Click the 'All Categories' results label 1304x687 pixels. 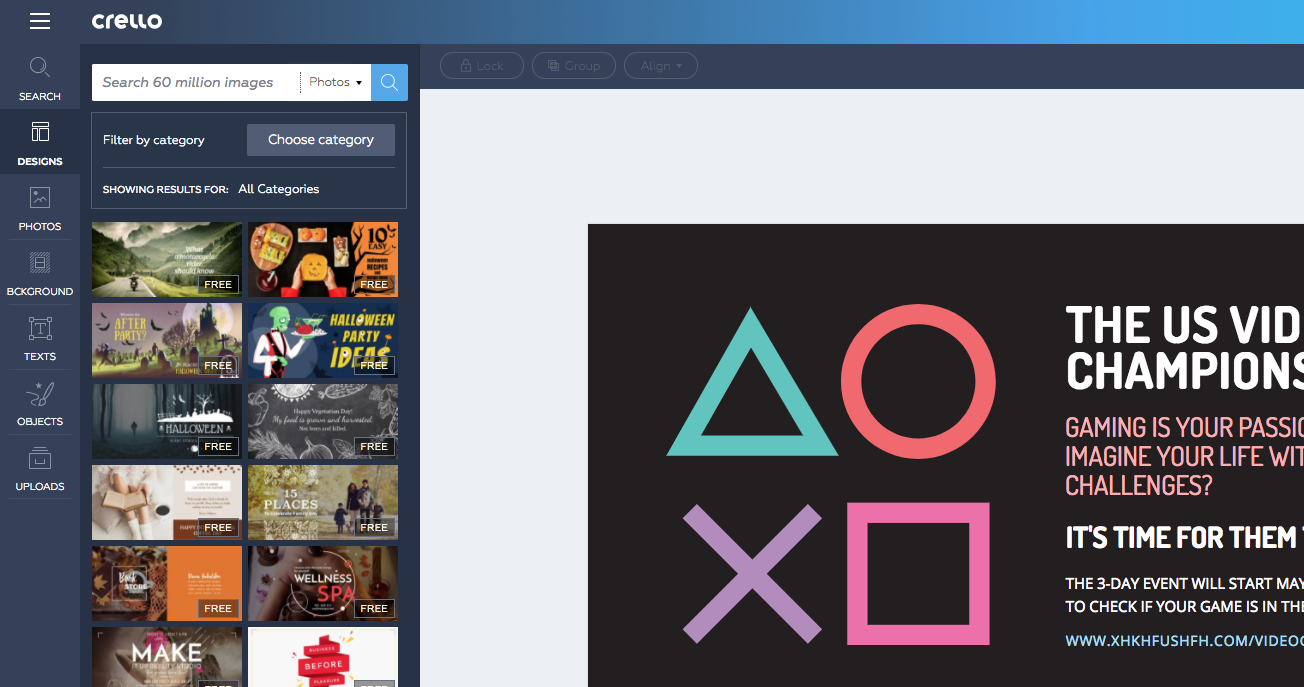279,189
